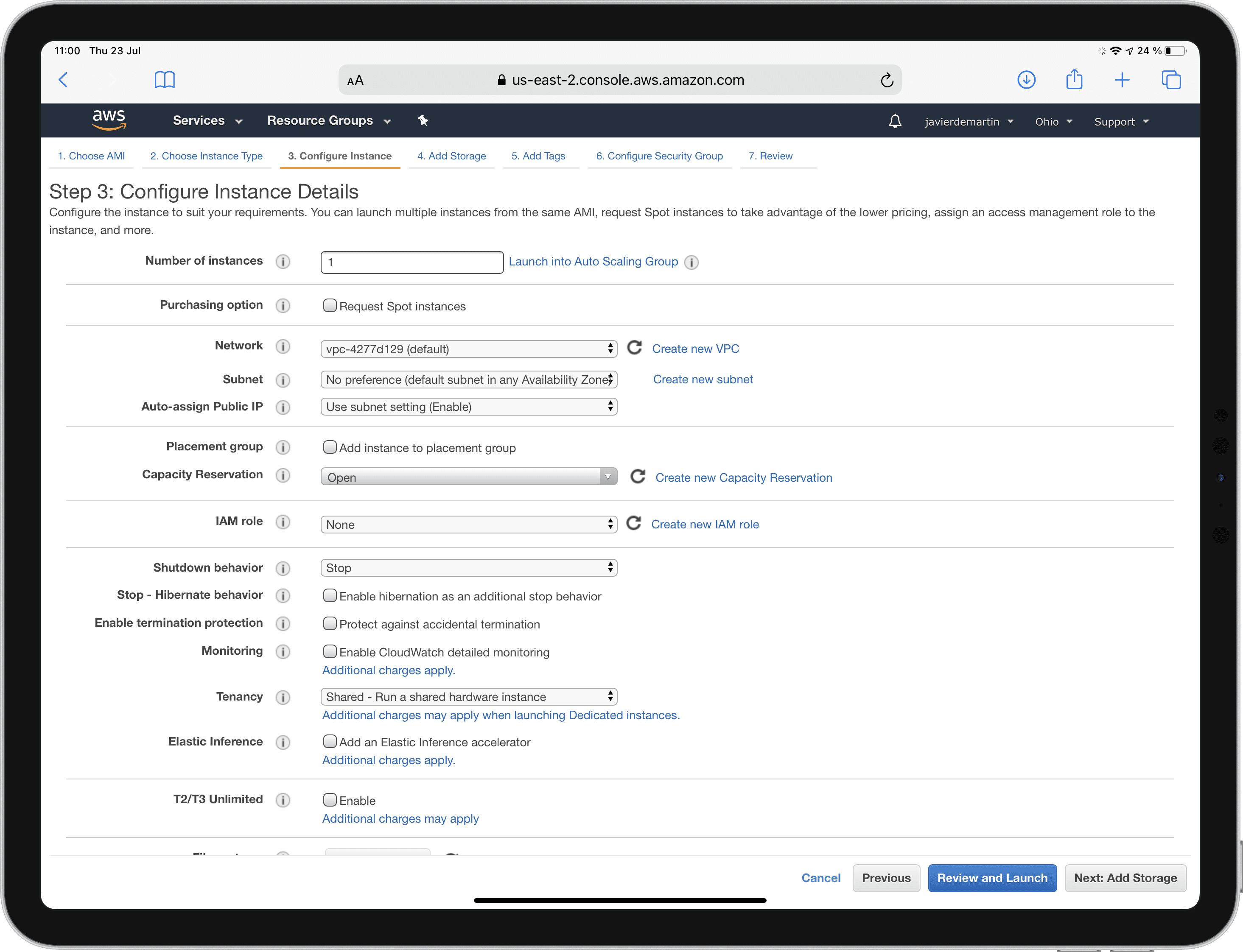Focus the Number of instances field
1243x952 pixels.
click(x=412, y=262)
